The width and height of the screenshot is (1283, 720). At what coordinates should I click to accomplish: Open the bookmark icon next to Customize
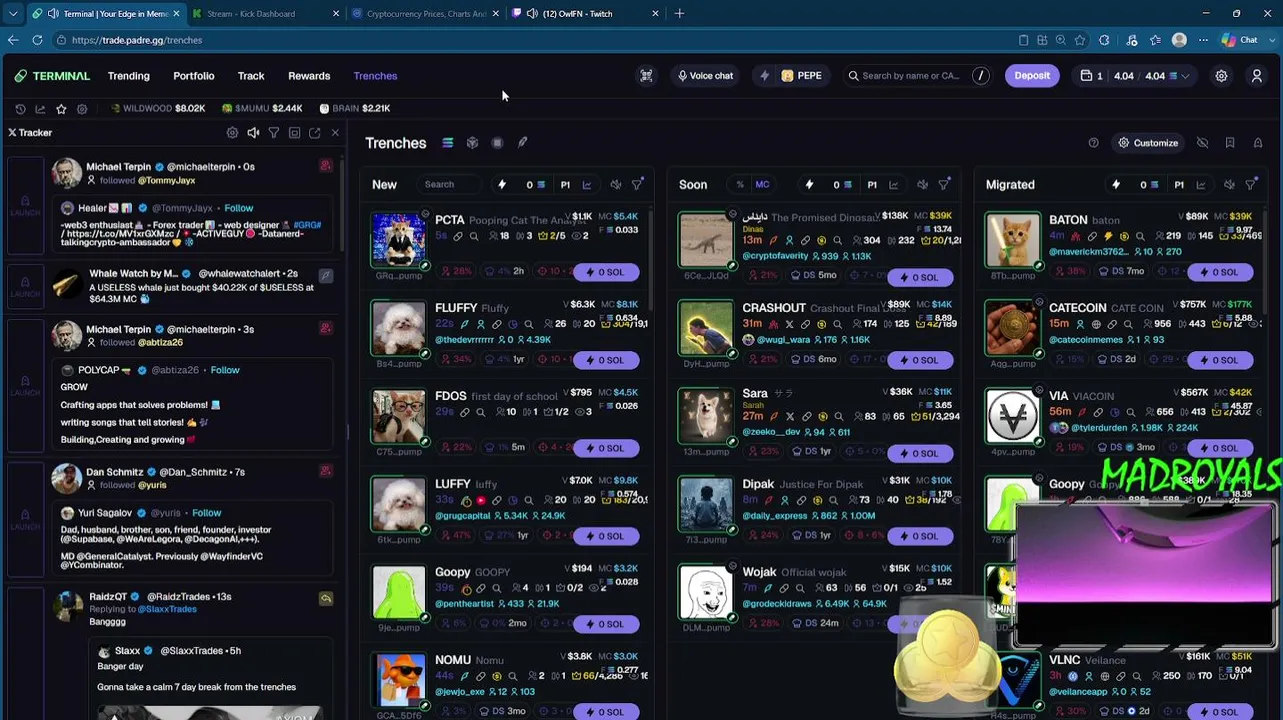click(x=1230, y=143)
